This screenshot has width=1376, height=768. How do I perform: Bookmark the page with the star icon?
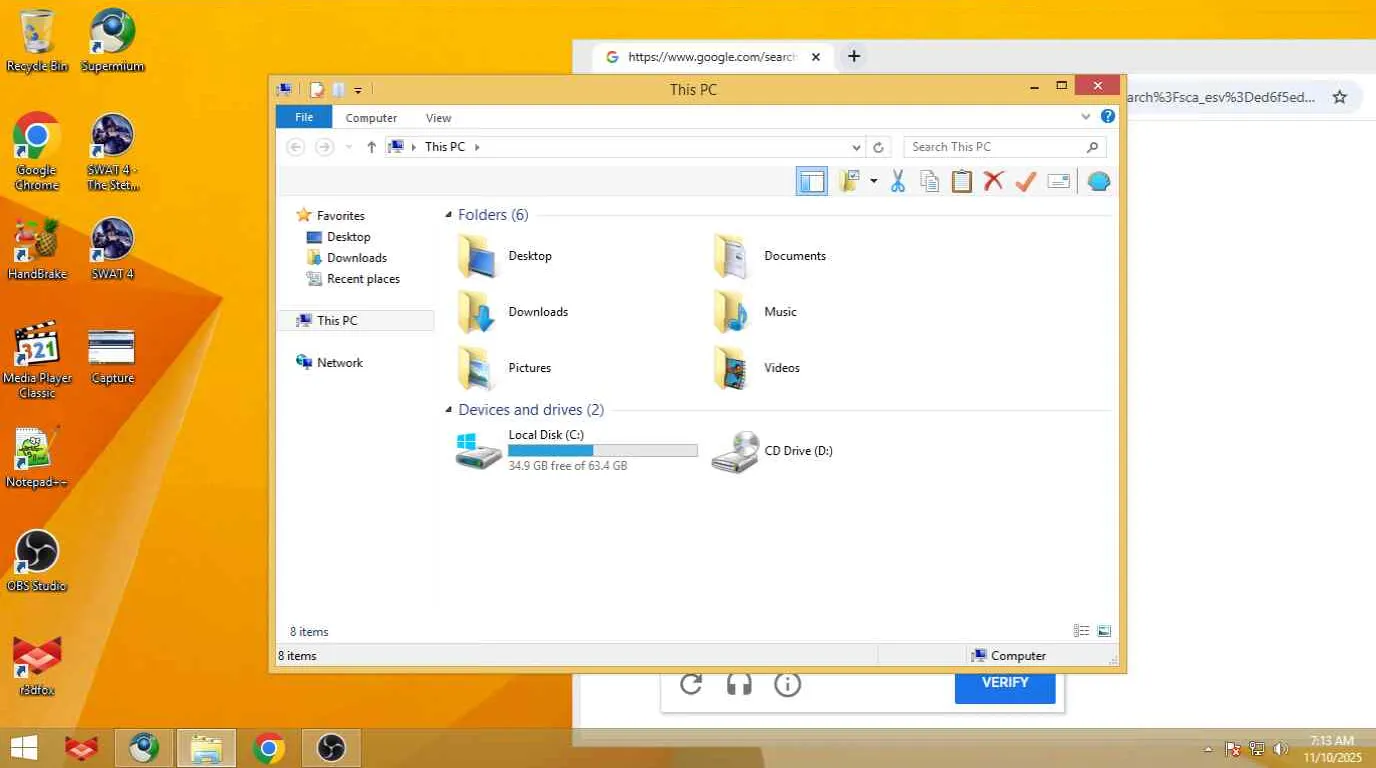(x=1340, y=97)
